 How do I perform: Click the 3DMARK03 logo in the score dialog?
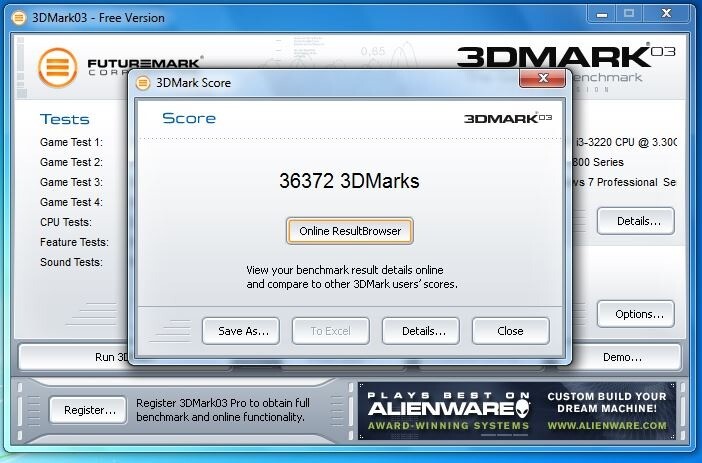click(508, 118)
